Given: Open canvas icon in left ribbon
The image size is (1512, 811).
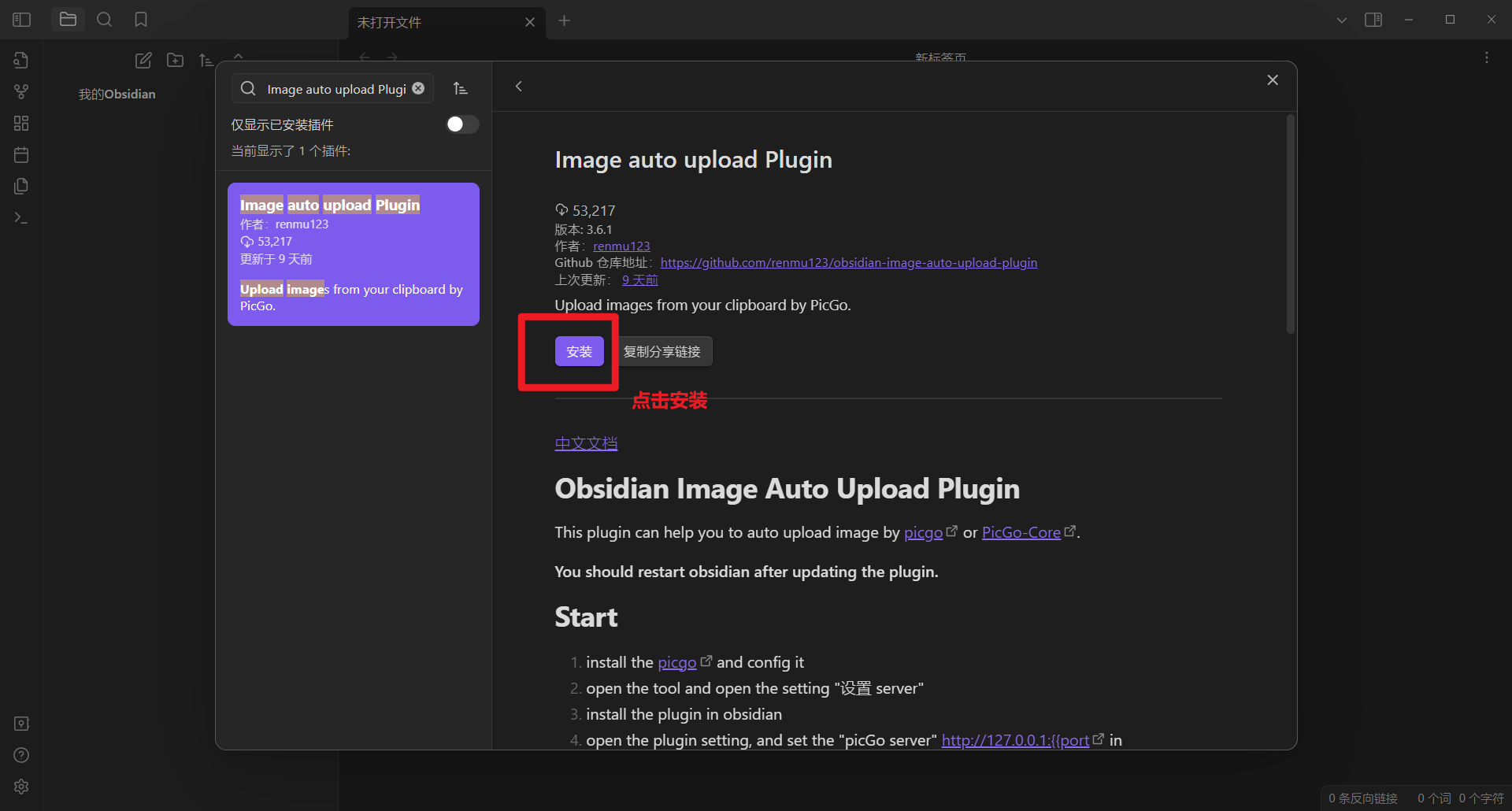Looking at the screenshot, I should [21, 124].
